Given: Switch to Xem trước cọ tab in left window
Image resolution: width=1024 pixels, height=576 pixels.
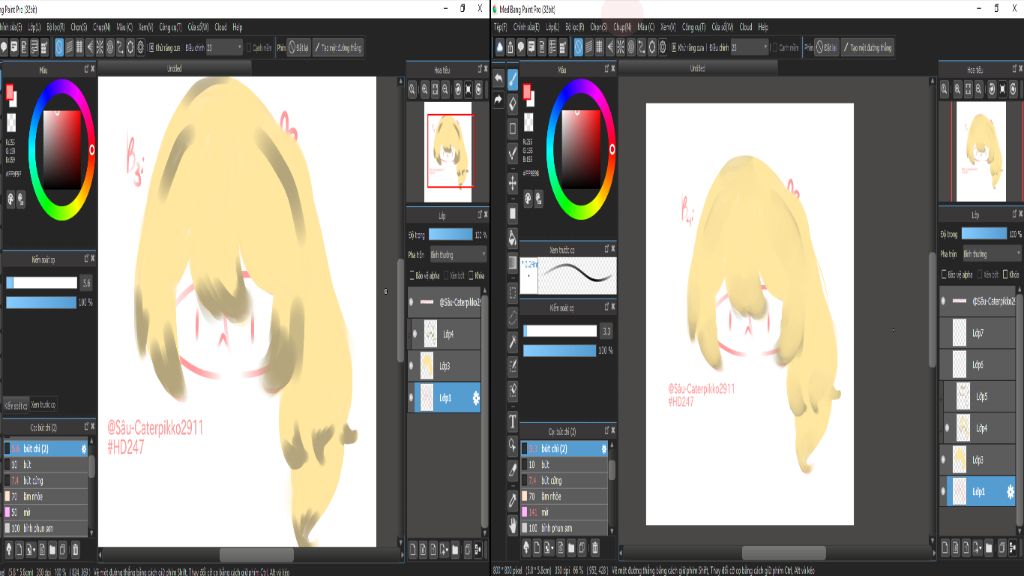Looking at the screenshot, I should pos(43,405).
